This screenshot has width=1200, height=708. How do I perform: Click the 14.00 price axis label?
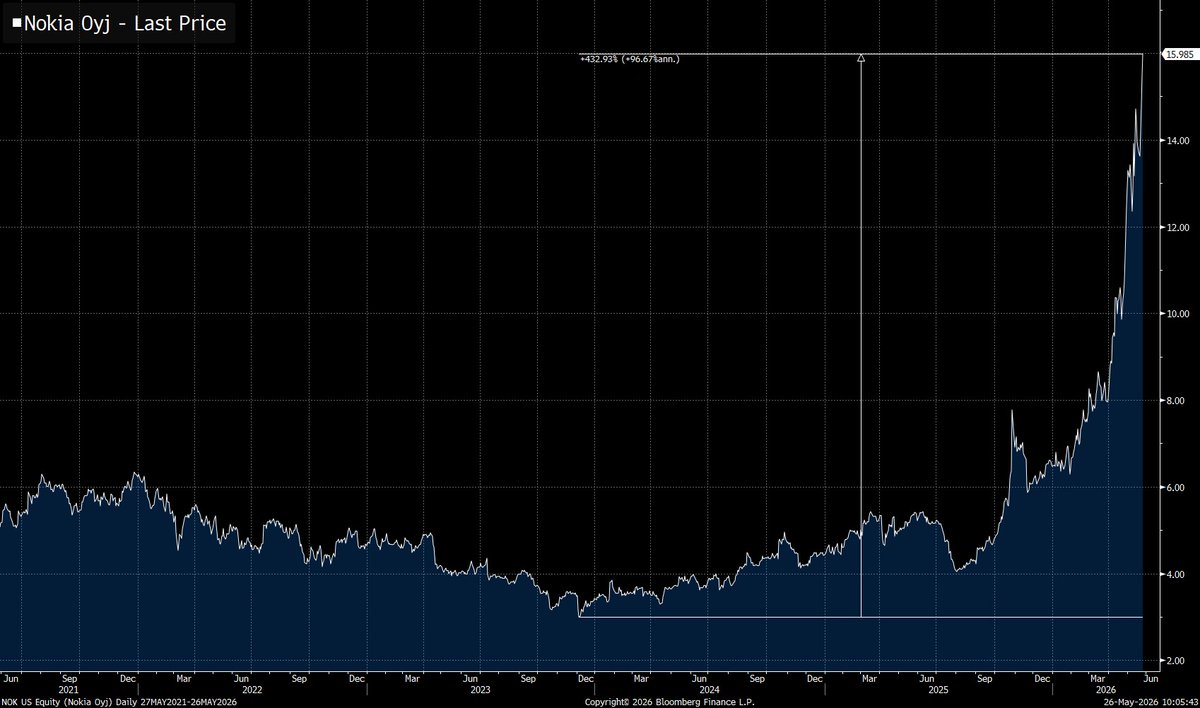coord(1176,141)
